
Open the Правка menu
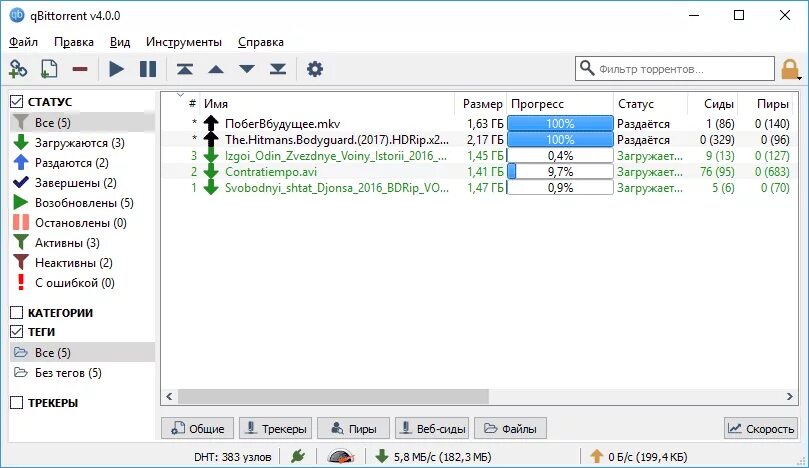click(74, 42)
